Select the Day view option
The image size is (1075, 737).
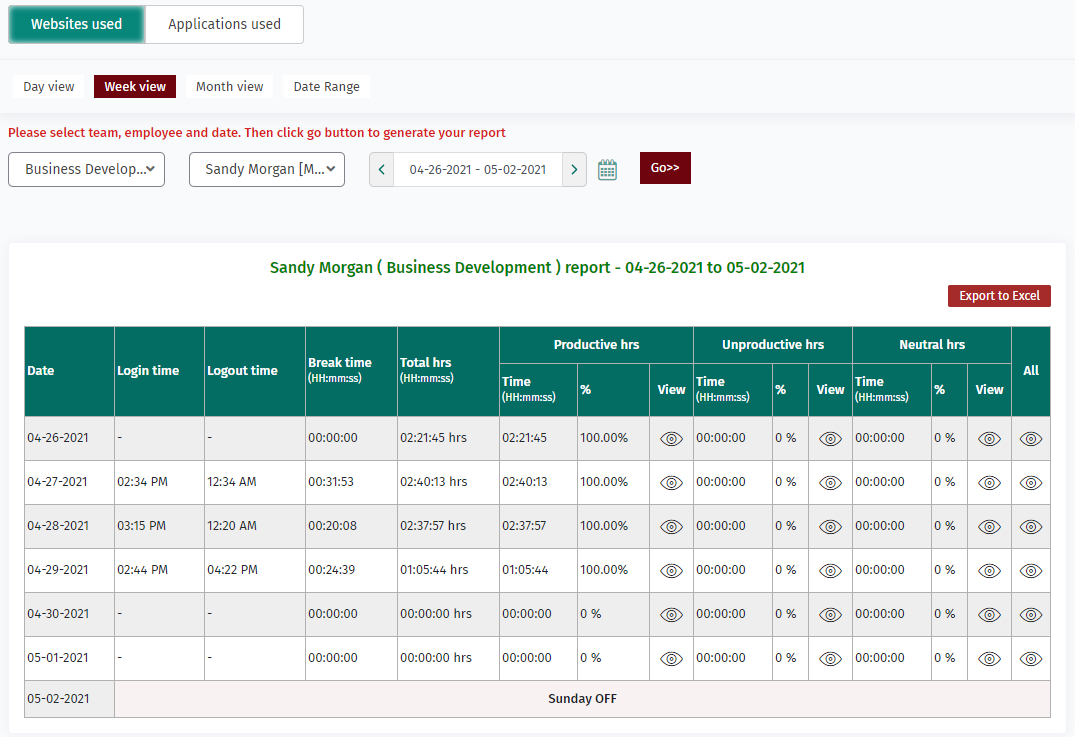[48, 86]
